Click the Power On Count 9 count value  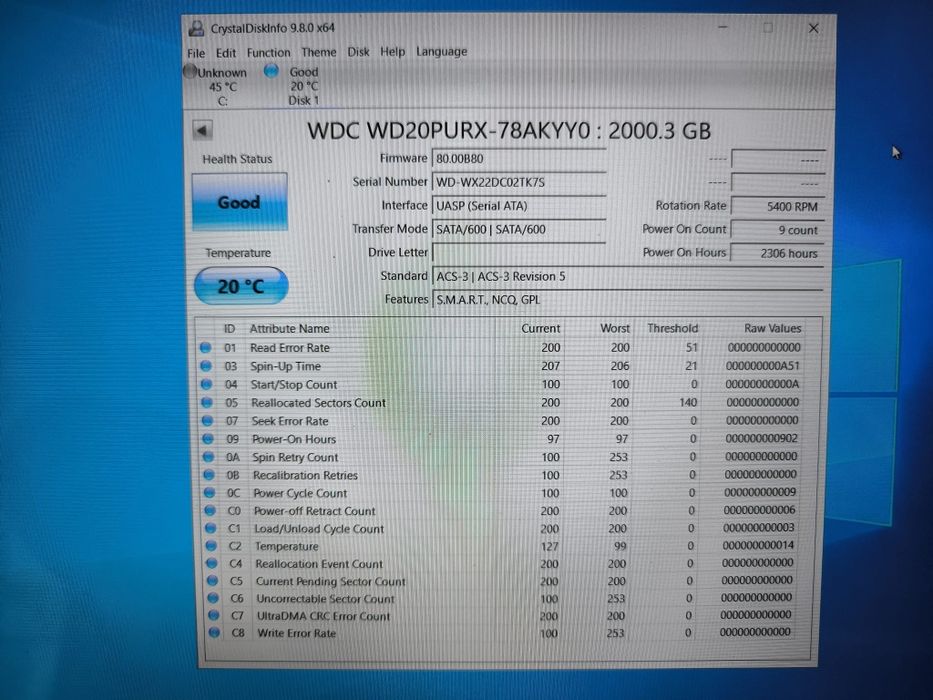click(778, 230)
